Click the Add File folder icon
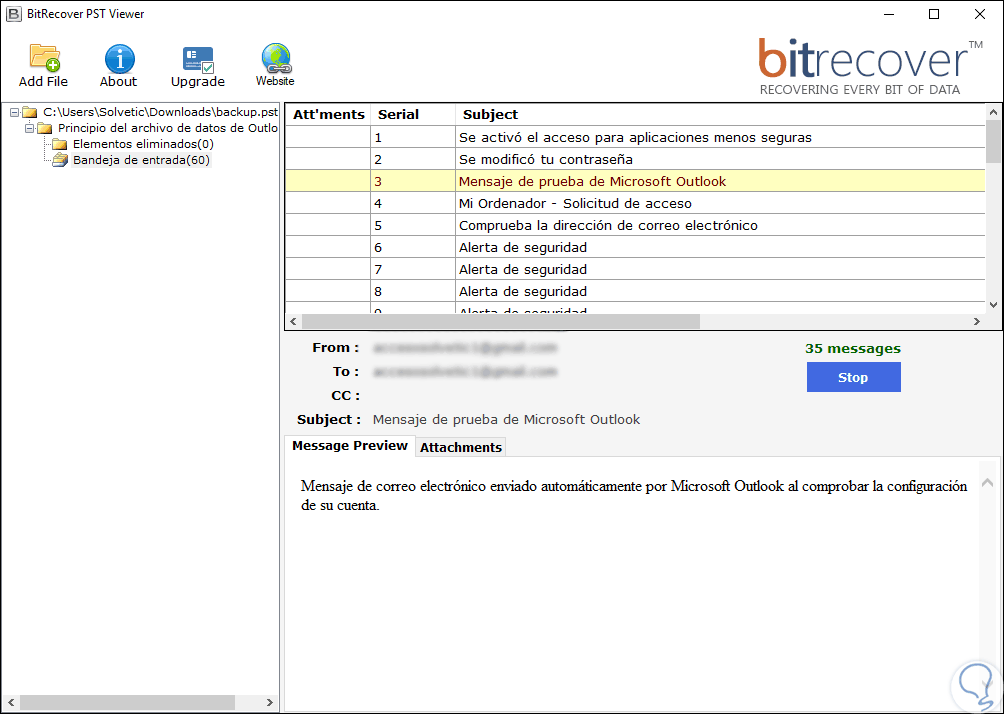The width and height of the screenshot is (1004, 714). point(44,58)
